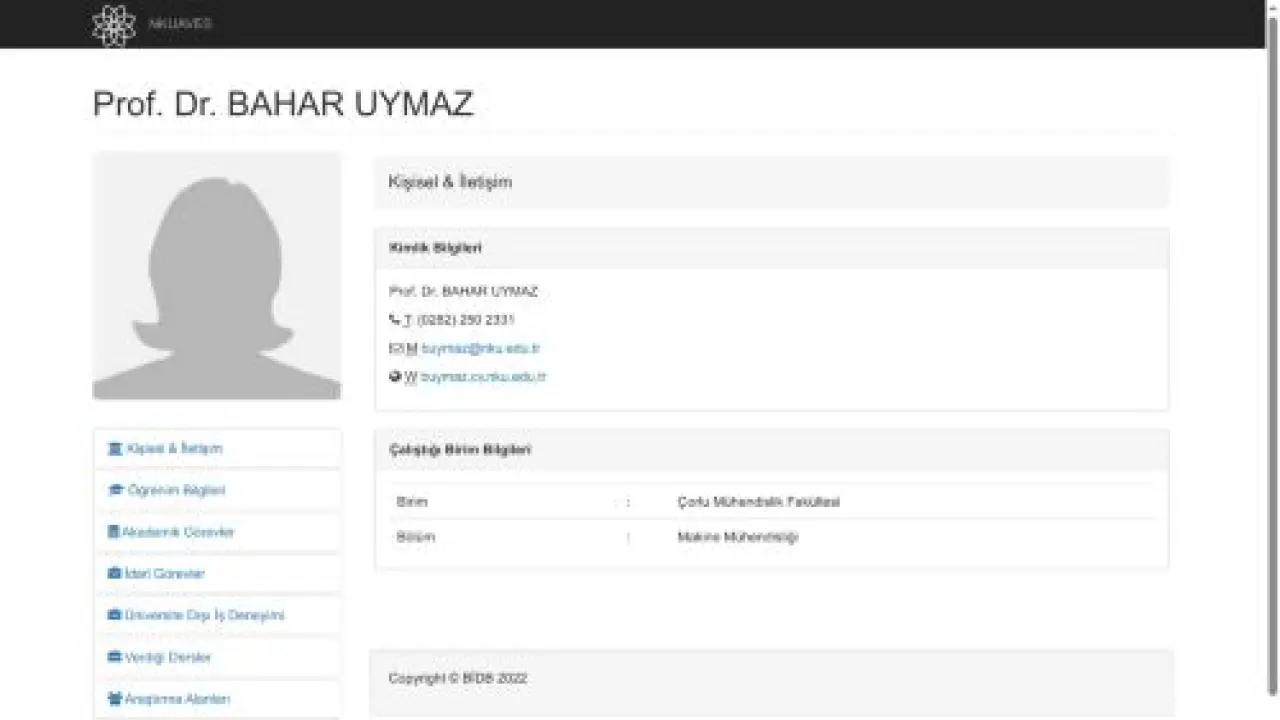Click the envelope icon before the email address
This screenshot has width=1280, height=720.
click(395, 349)
